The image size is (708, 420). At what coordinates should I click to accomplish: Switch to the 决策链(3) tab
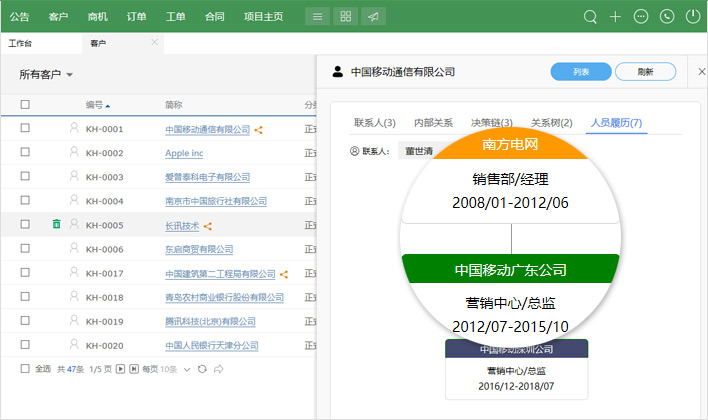[x=491, y=123]
